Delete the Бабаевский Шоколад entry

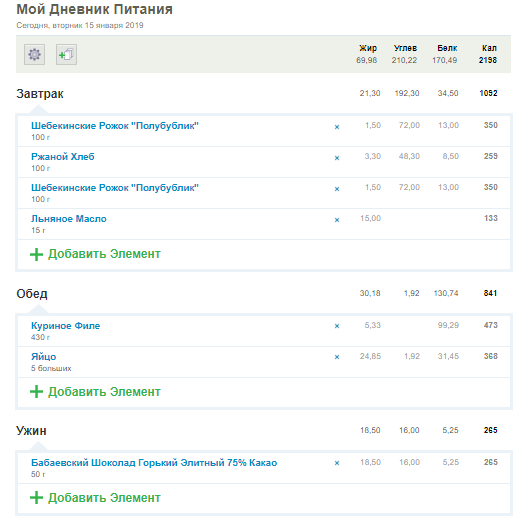click(337, 464)
